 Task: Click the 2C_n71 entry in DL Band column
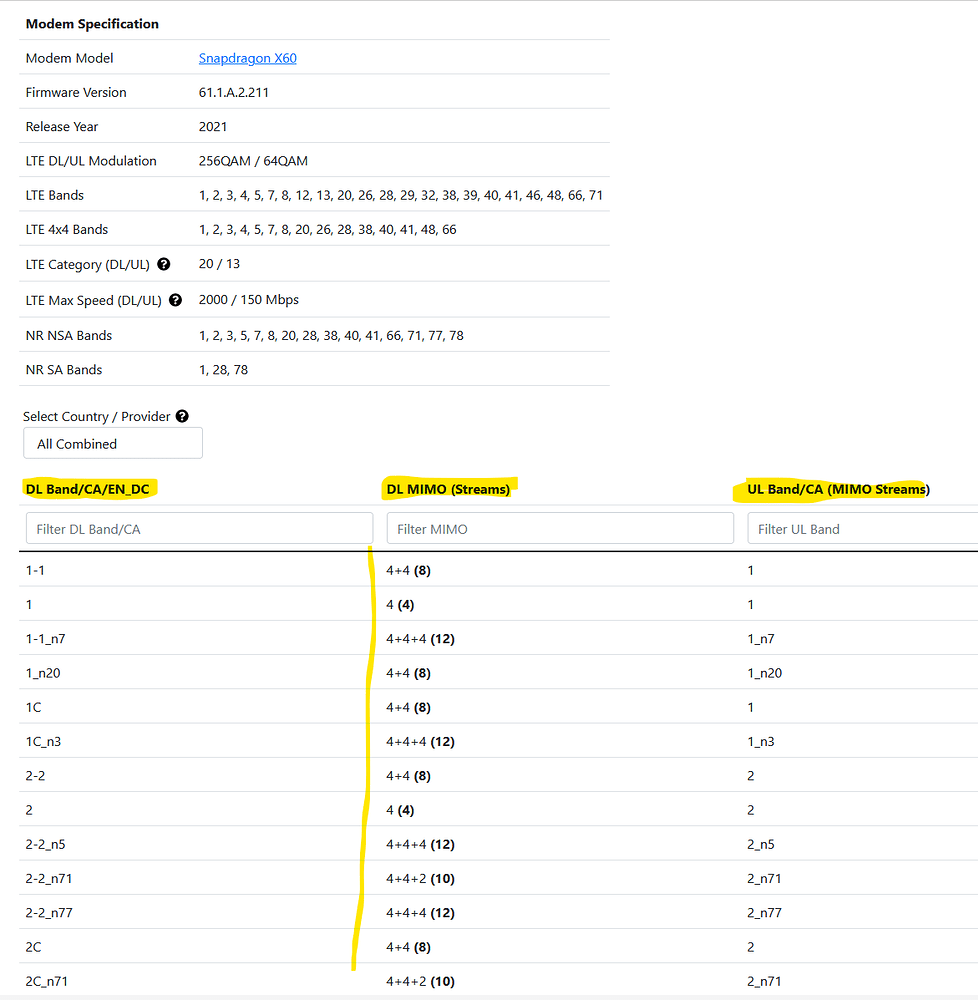pyautogui.click(x=46, y=982)
